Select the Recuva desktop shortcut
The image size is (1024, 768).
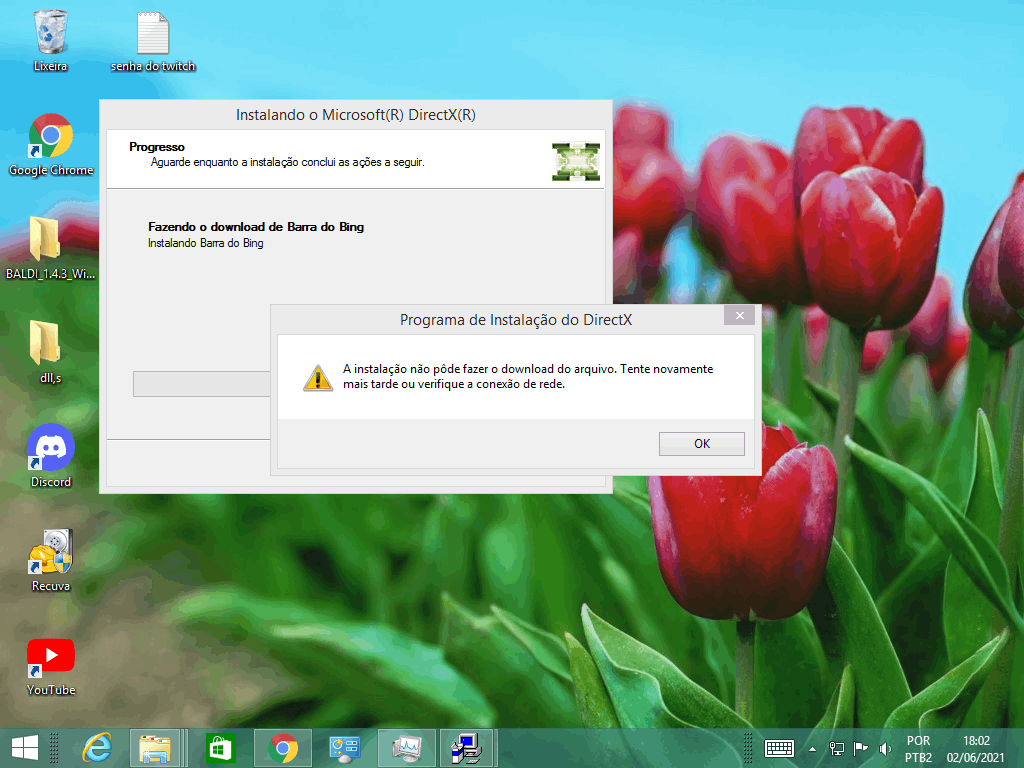(x=50, y=560)
